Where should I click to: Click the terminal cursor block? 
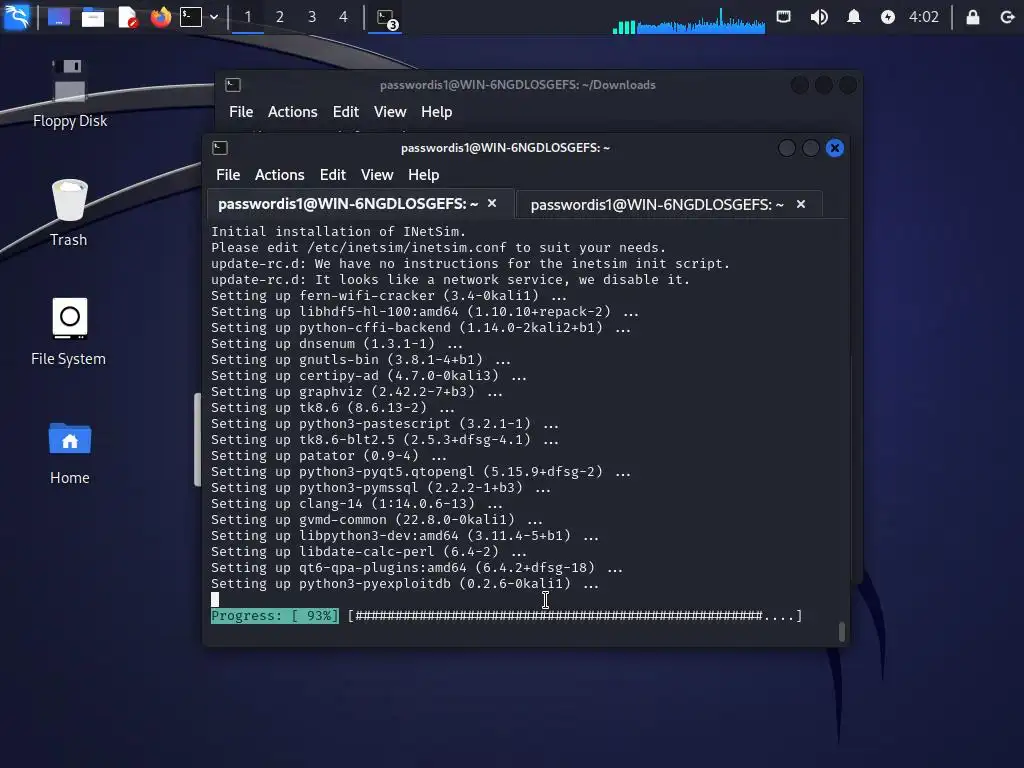point(215,600)
